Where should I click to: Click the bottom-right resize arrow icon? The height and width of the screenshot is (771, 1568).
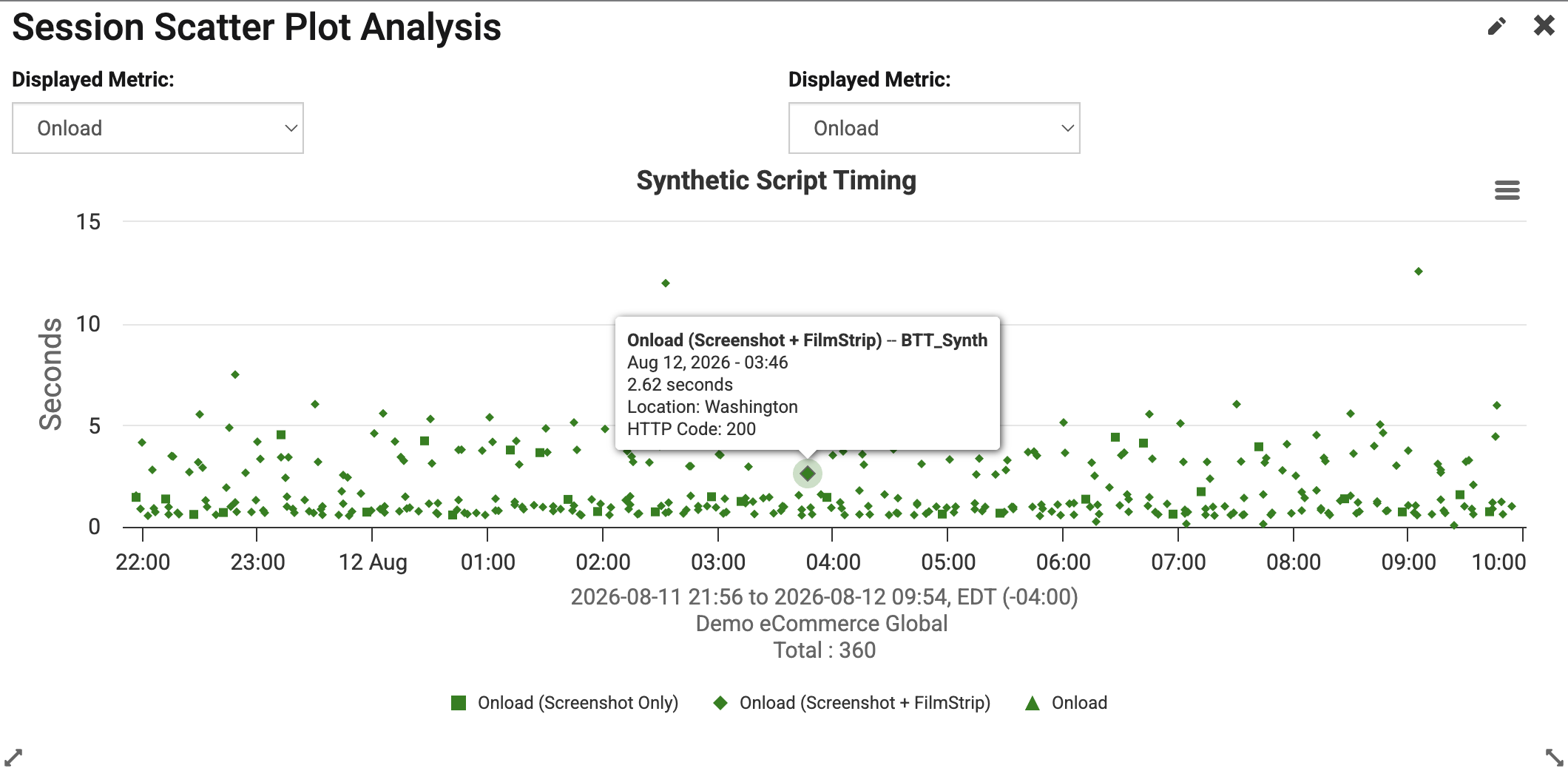[x=1555, y=757]
